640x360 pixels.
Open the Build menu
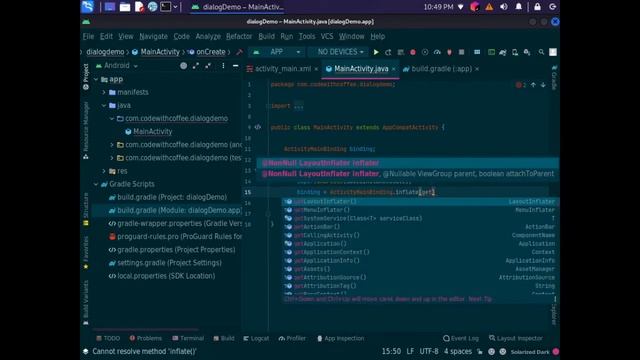point(267,36)
